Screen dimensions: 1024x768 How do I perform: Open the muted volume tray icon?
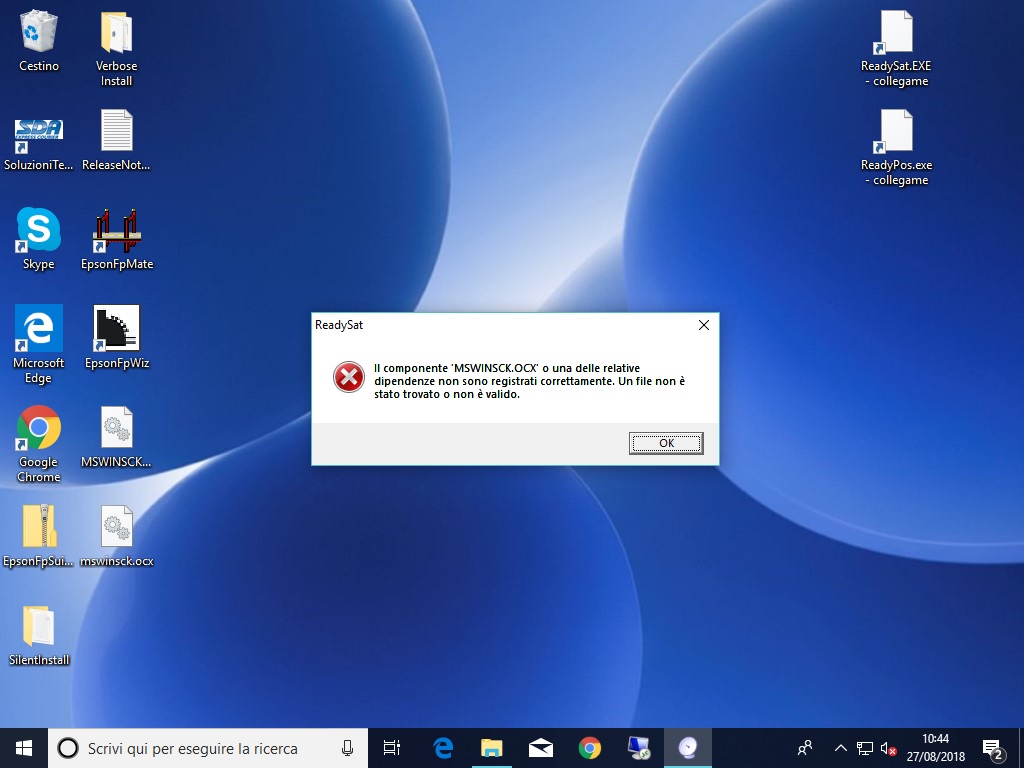pos(888,748)
